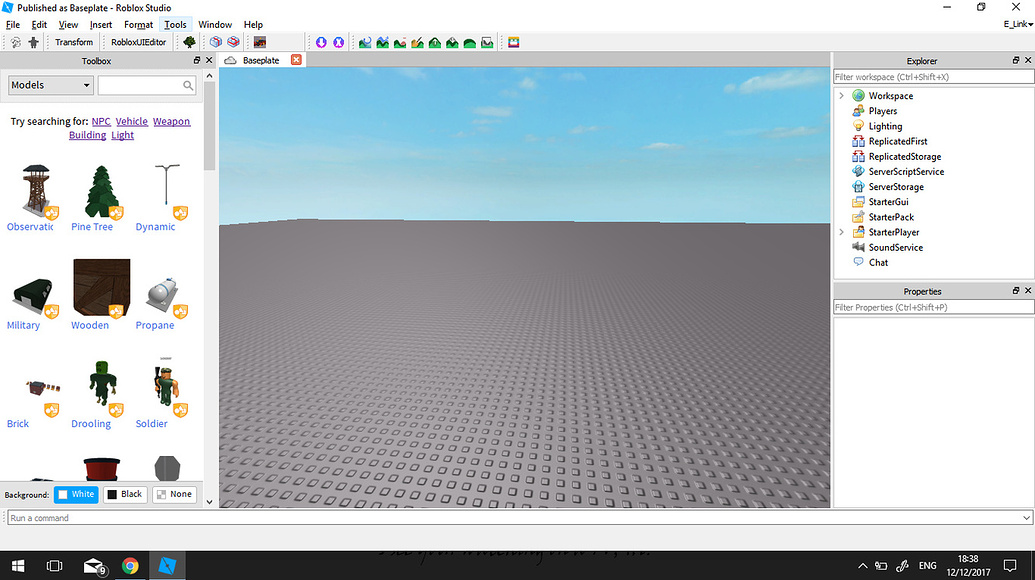Open the Tools menu

175,24
